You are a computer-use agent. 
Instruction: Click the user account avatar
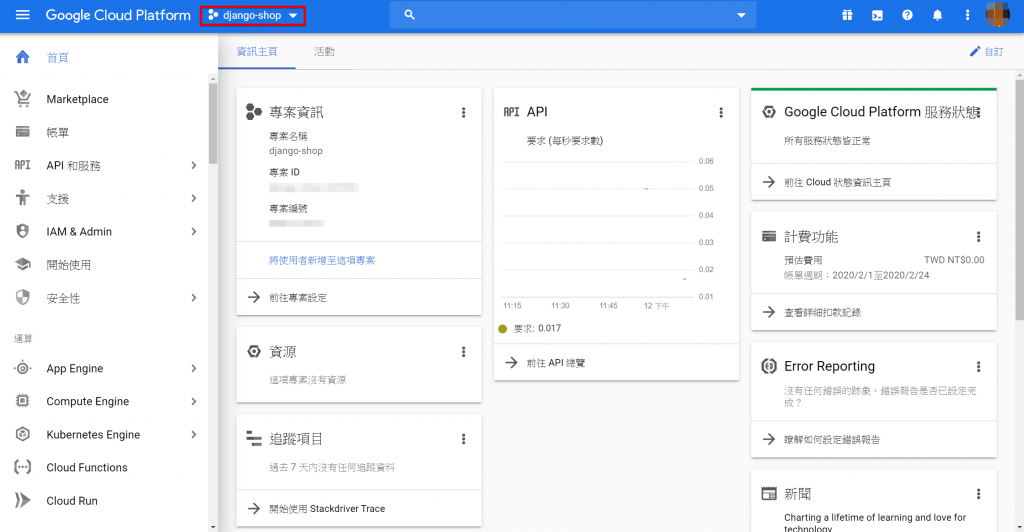click(997, 15)
